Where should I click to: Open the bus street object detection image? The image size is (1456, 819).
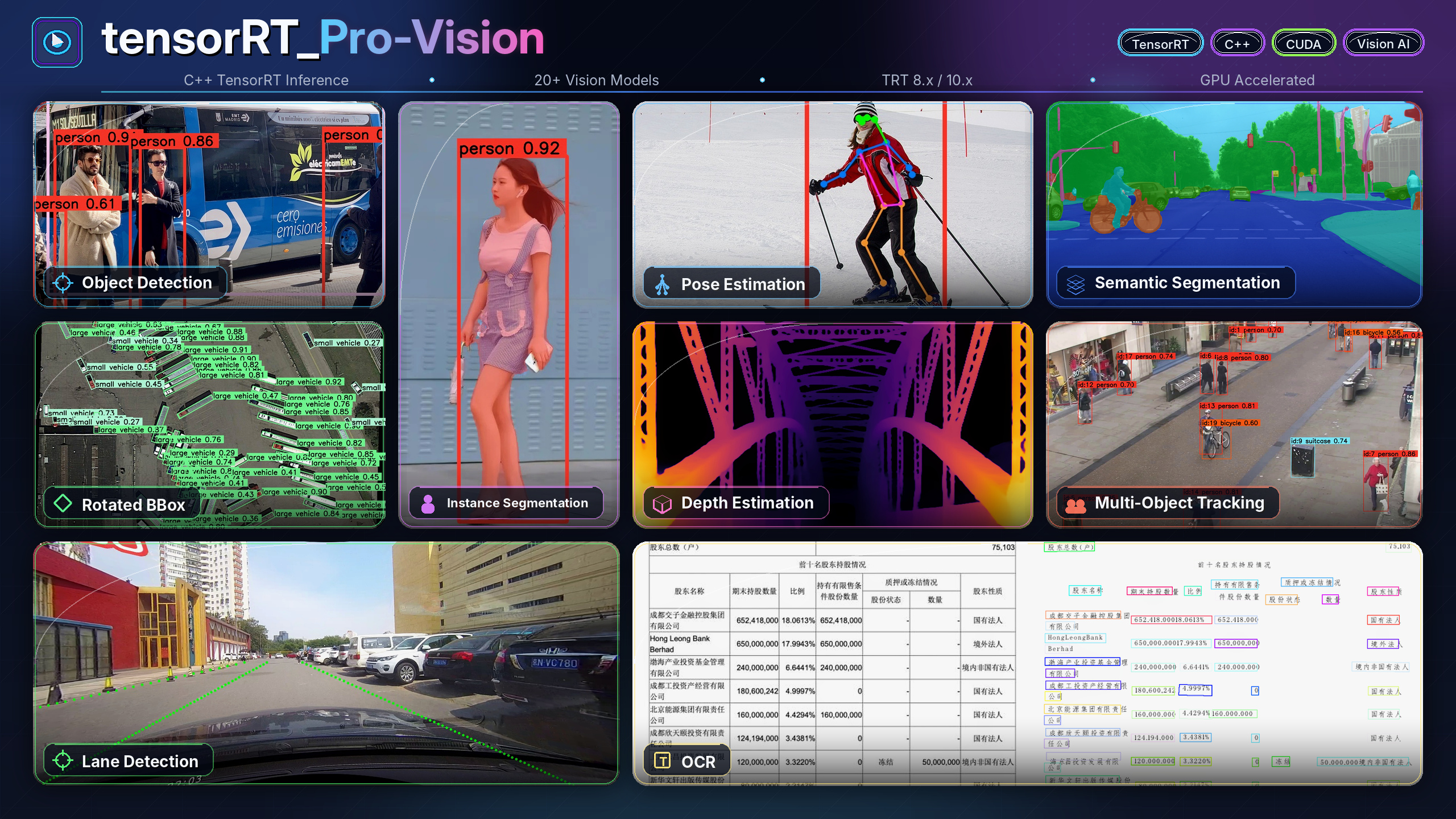[x=209, y=205]
